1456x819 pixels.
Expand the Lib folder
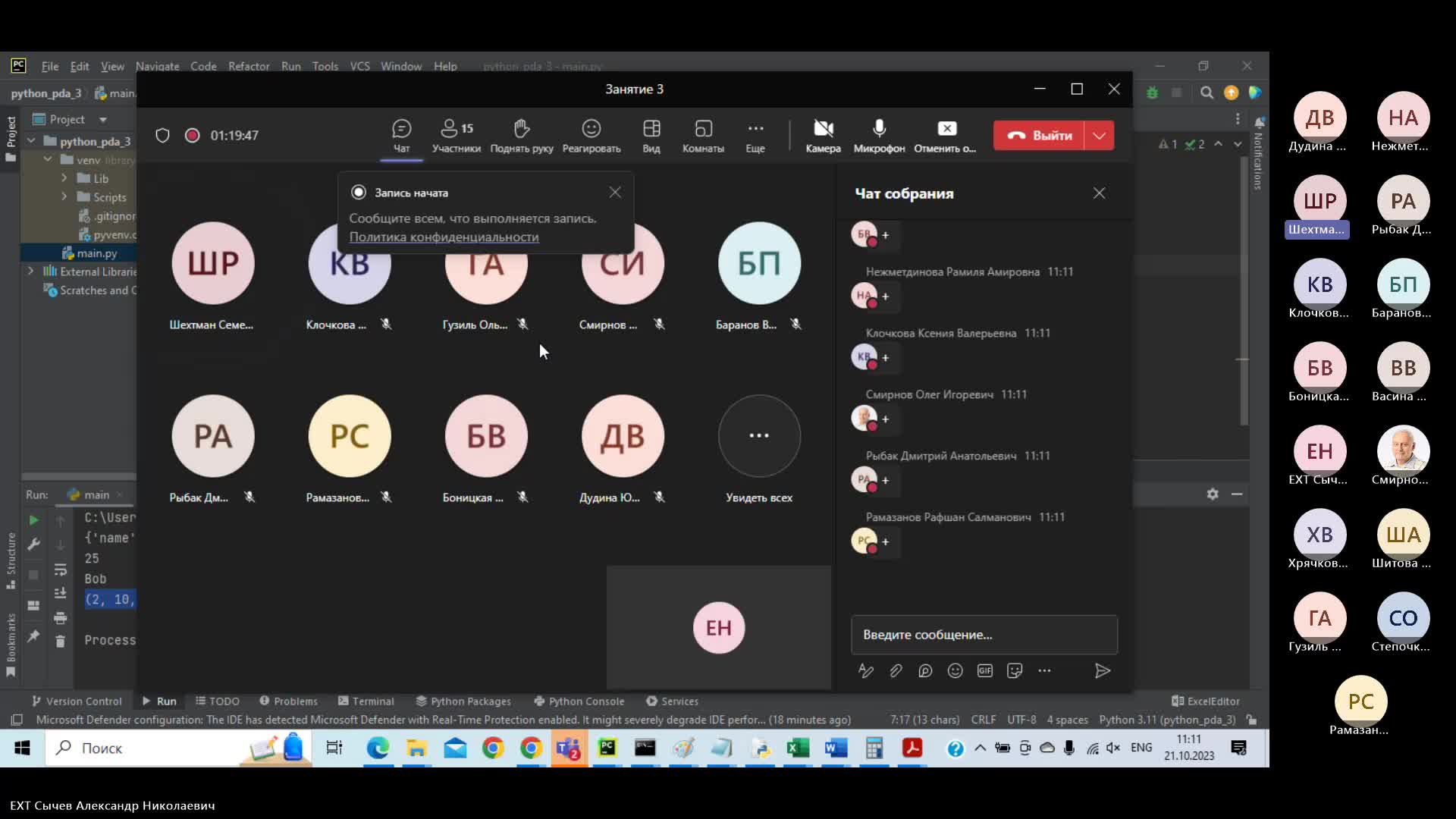tap(64, 178)
